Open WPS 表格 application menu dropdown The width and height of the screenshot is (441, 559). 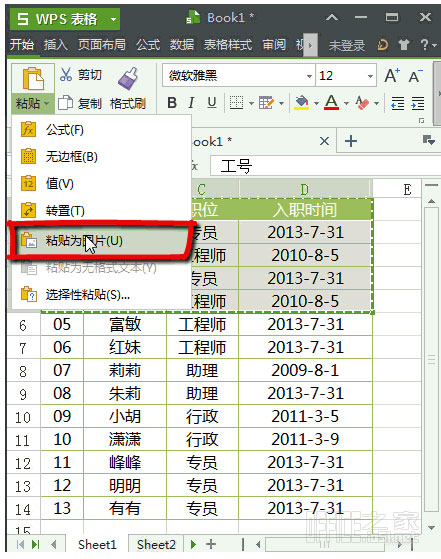click(113, 19)
